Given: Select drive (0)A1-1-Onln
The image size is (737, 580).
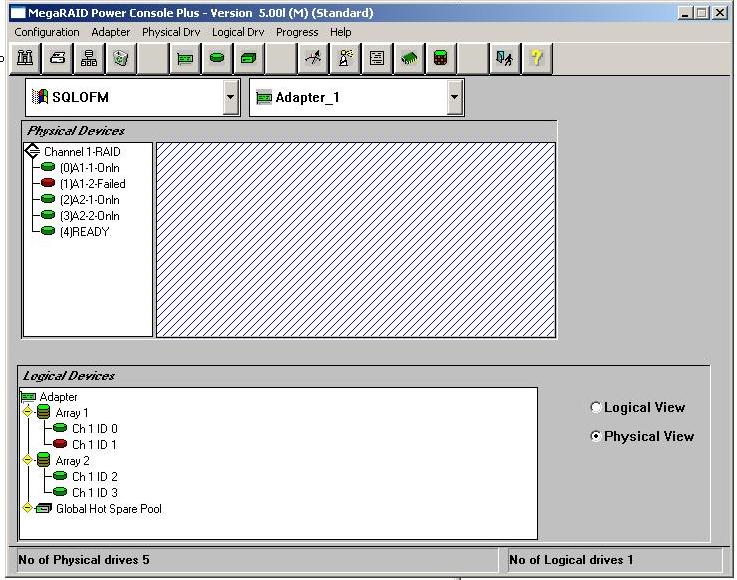Looking at the screenshot, I should coord(90,168).
